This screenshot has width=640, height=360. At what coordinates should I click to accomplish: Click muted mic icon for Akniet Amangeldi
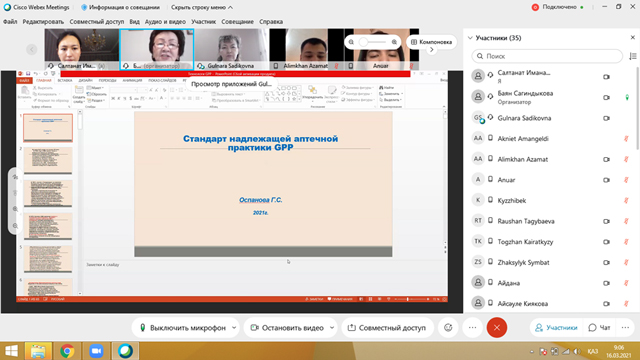click(x=626, y=139)
